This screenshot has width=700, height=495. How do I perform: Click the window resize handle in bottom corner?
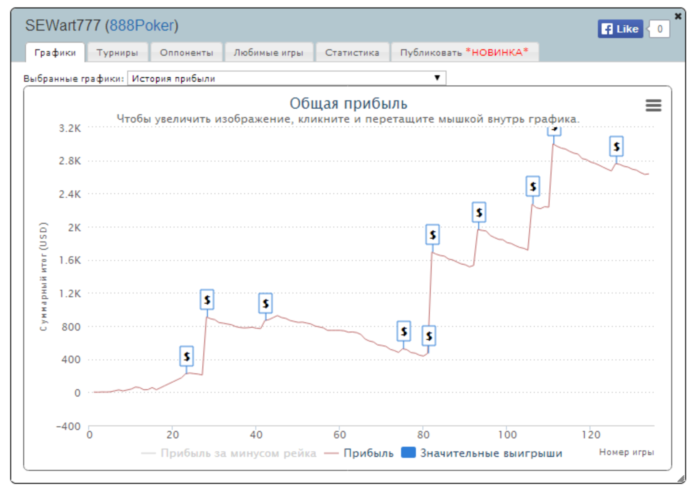tap(681, 478)
